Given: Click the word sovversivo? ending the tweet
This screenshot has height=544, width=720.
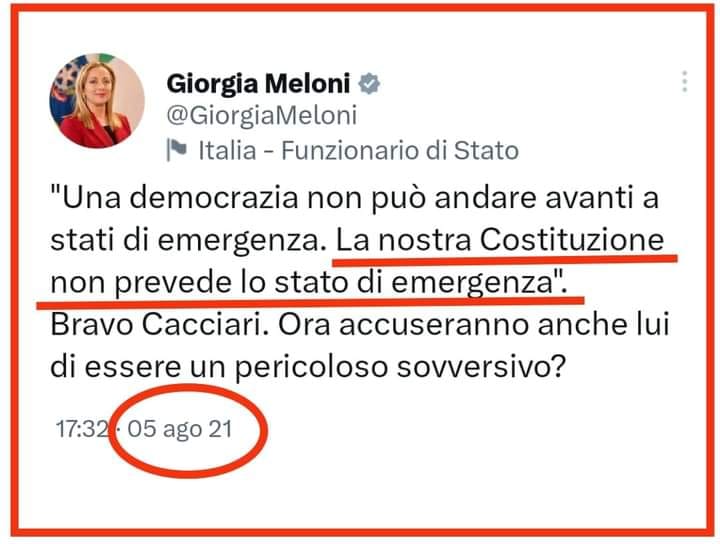Looking at the screenshot, I should (480, 367).
